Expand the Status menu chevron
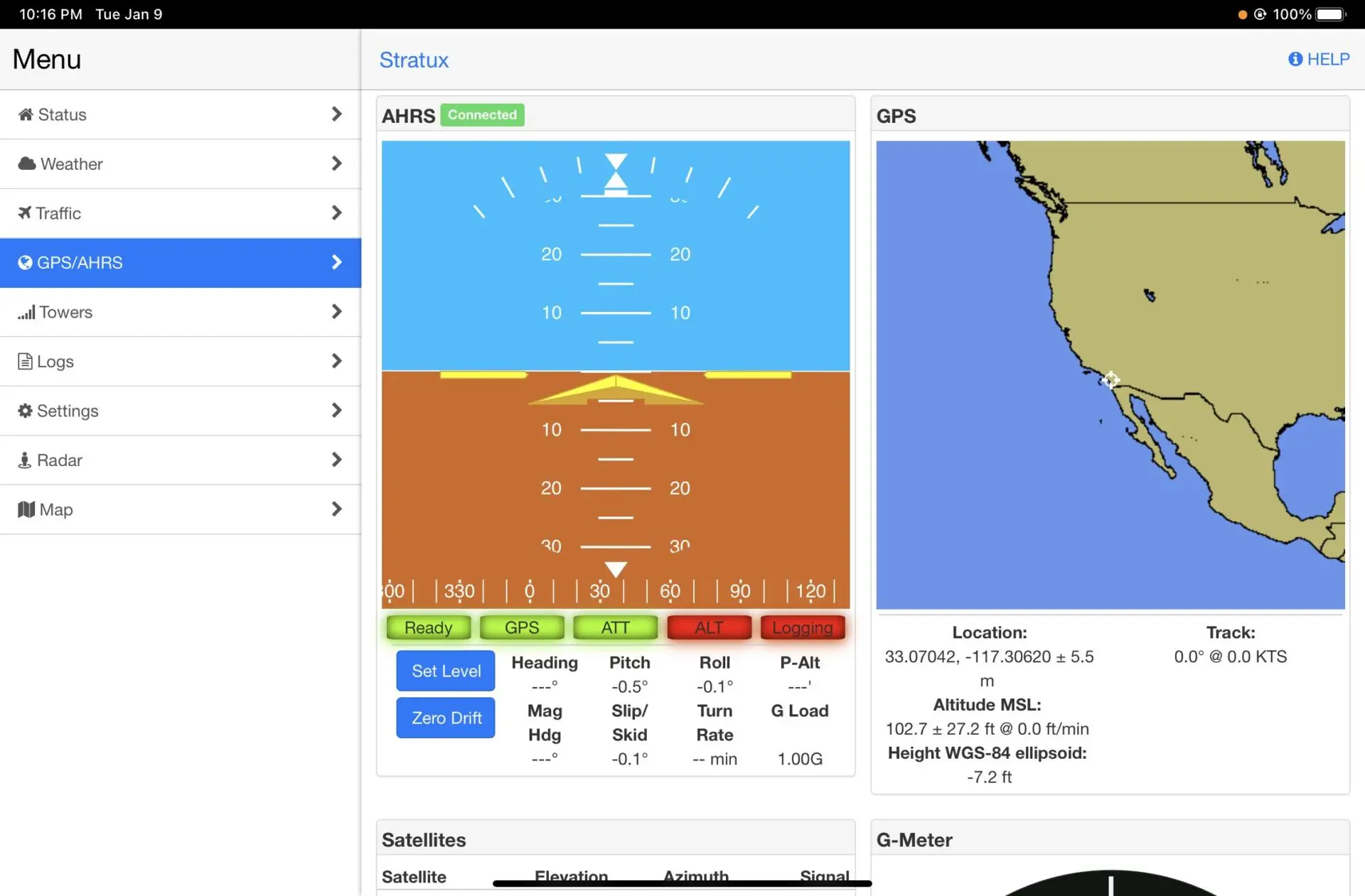The height and width of the screenshot is (896, 1365). (x=336, y=114)
